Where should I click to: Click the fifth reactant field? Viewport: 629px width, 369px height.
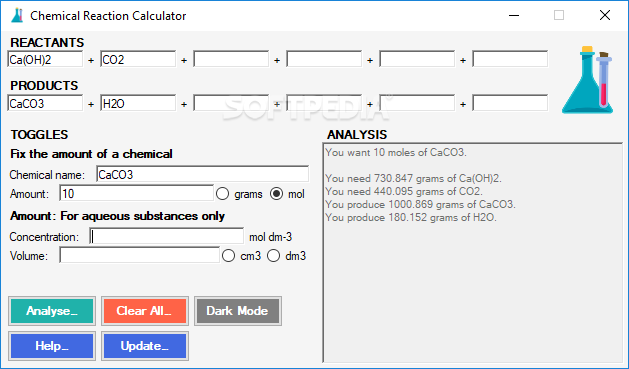[417, 59]
